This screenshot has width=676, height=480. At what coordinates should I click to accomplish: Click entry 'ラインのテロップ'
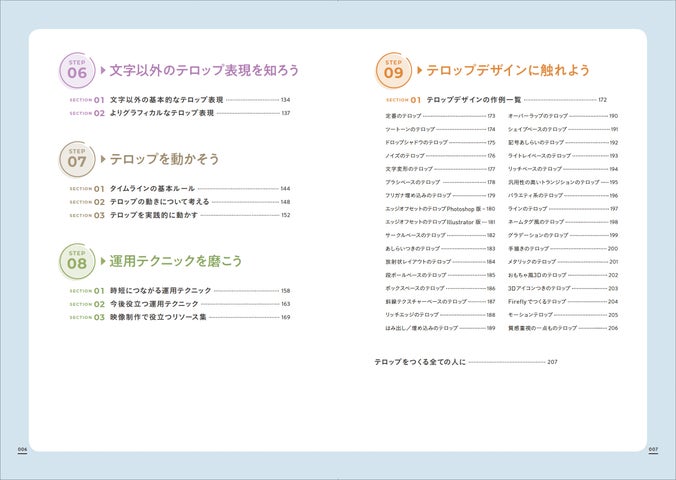[527, 209]
